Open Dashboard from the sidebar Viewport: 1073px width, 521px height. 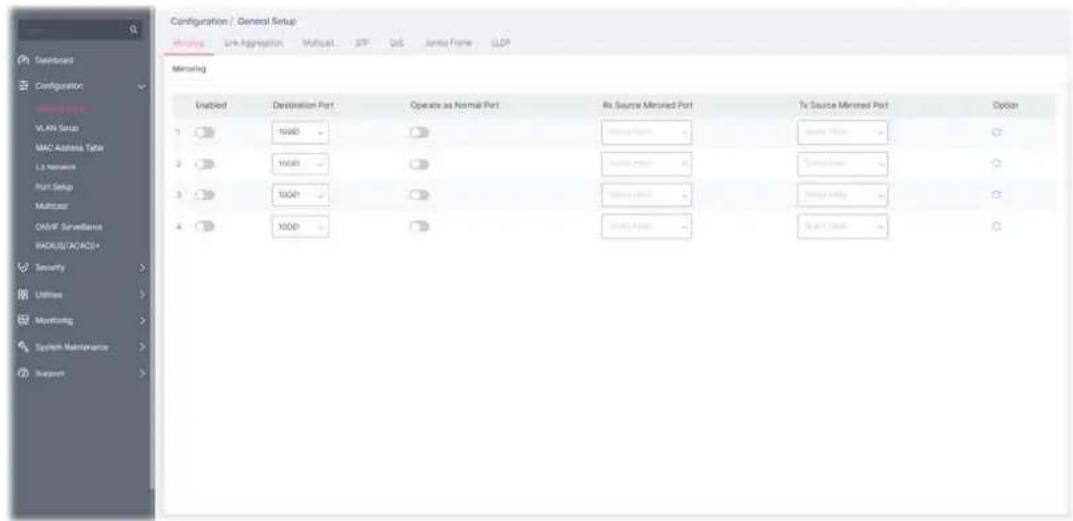click(54, 60)
